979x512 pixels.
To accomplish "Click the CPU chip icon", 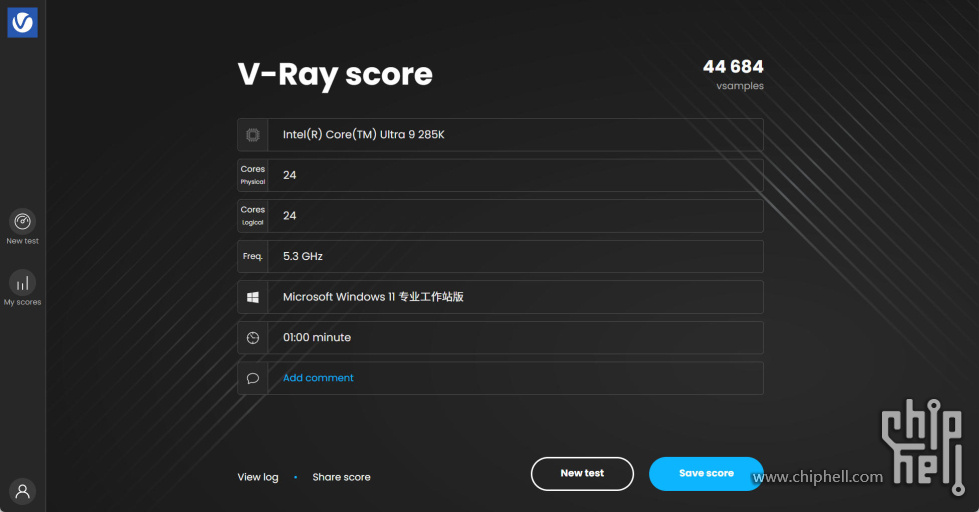I will coord(253,135).
